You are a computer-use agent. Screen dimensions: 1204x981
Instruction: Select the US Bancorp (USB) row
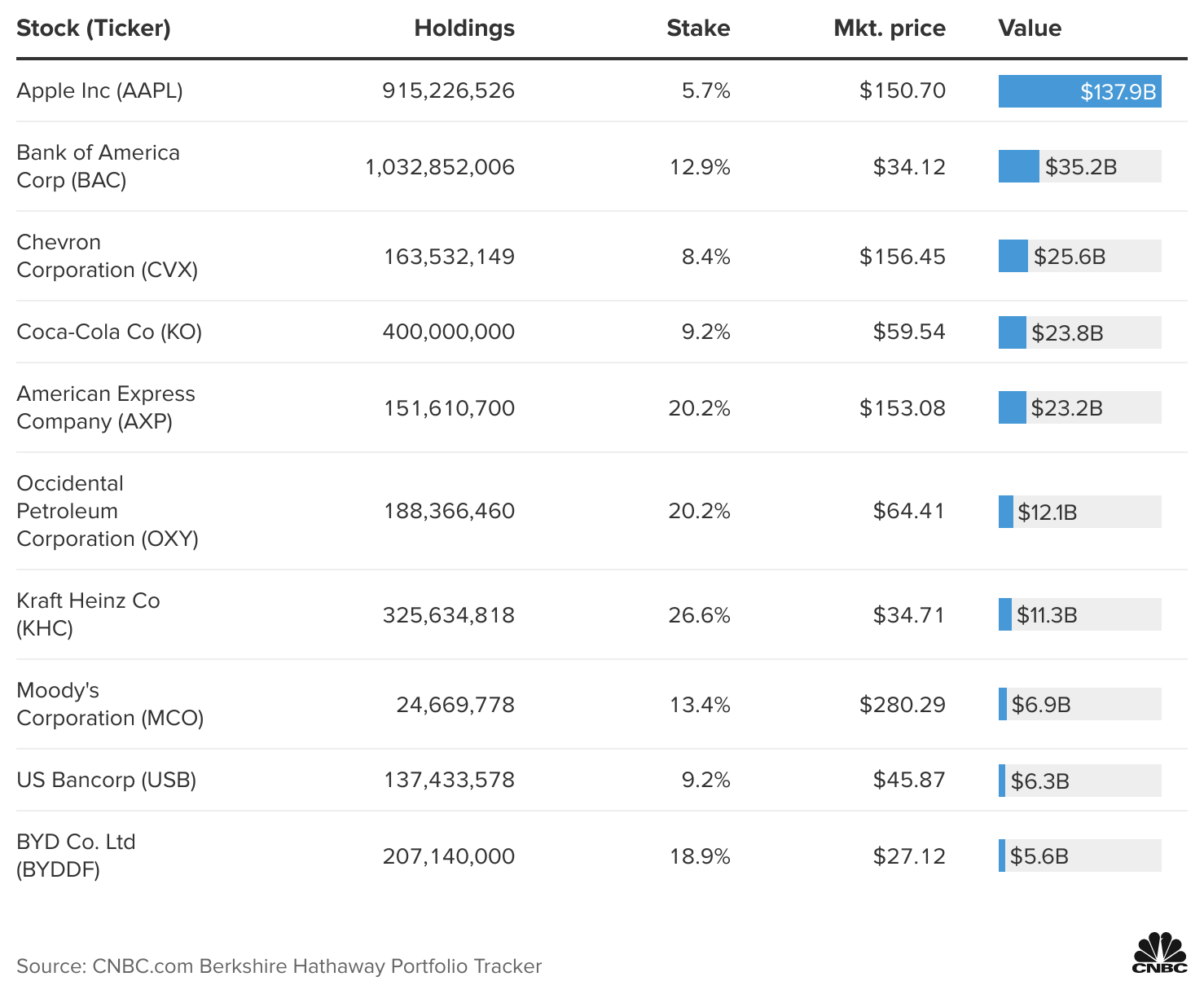[x=106, y=779]
